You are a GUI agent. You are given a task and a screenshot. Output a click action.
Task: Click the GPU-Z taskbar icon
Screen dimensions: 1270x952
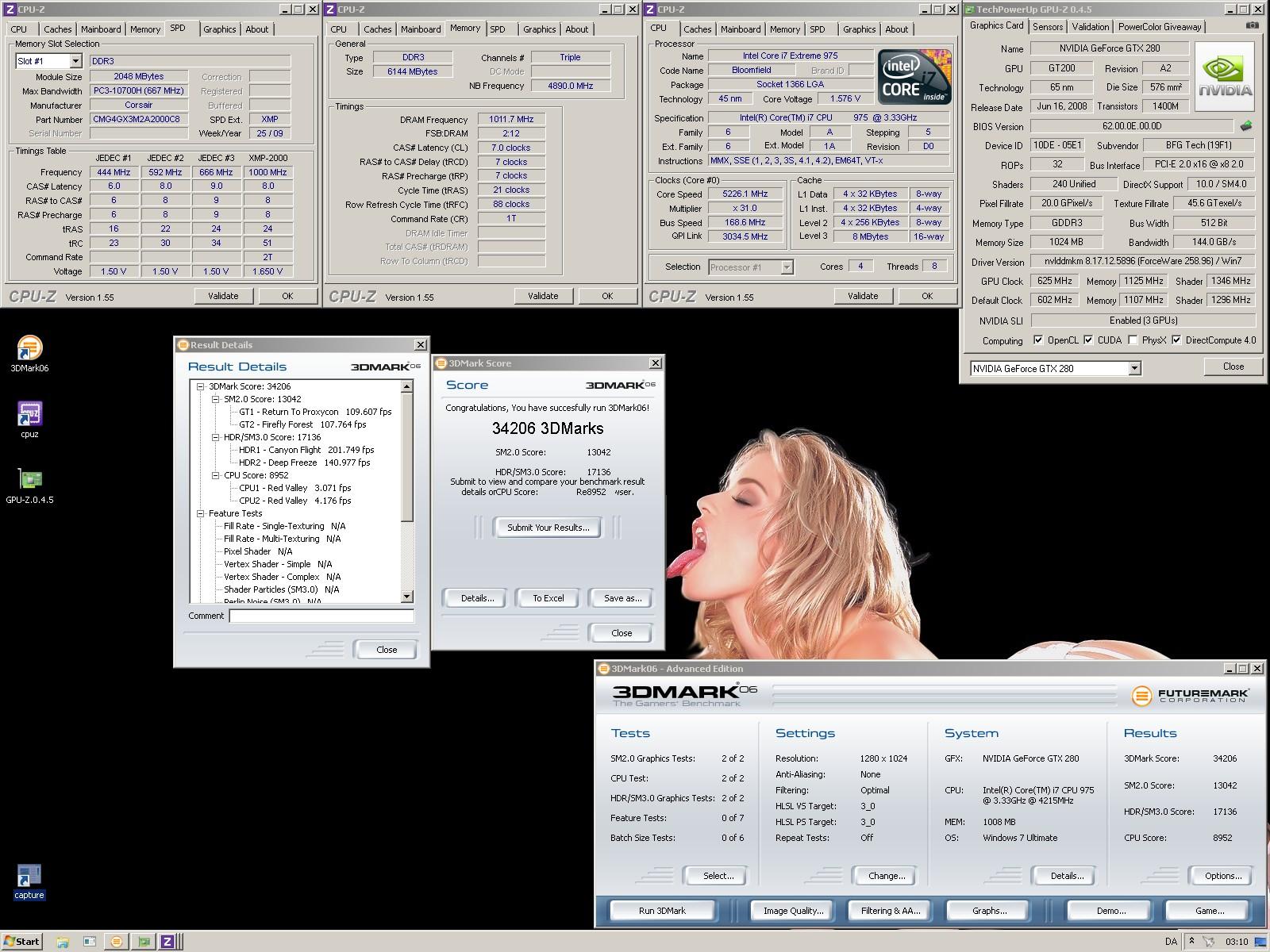(x=144, y=942)
